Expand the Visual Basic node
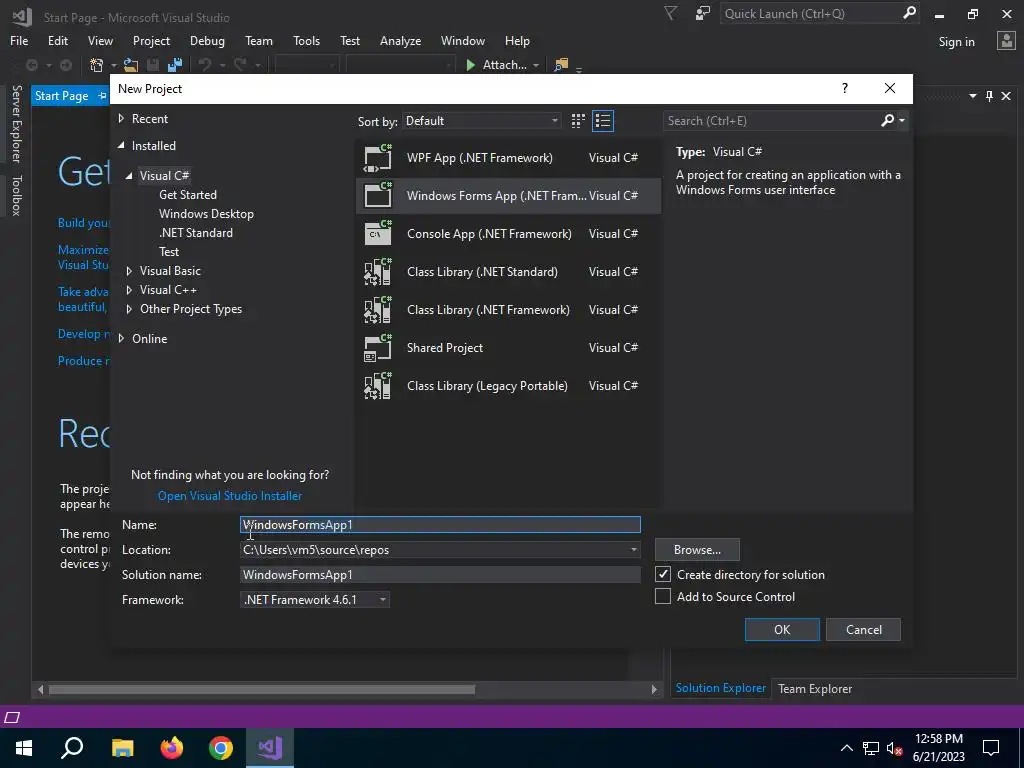1024x768 pixels. point(129,271)
